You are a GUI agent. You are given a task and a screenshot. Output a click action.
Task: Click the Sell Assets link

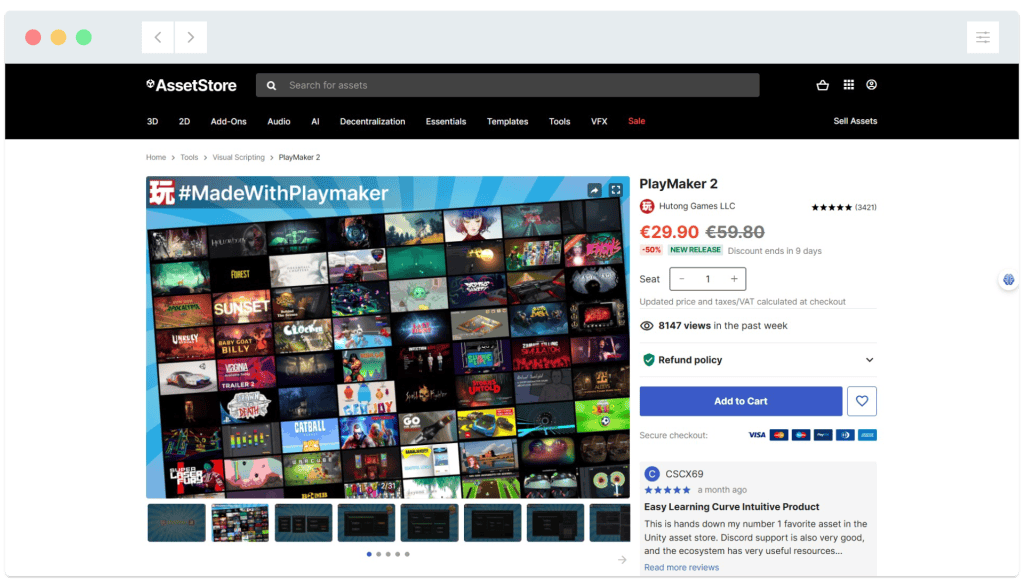pos(855,121)
